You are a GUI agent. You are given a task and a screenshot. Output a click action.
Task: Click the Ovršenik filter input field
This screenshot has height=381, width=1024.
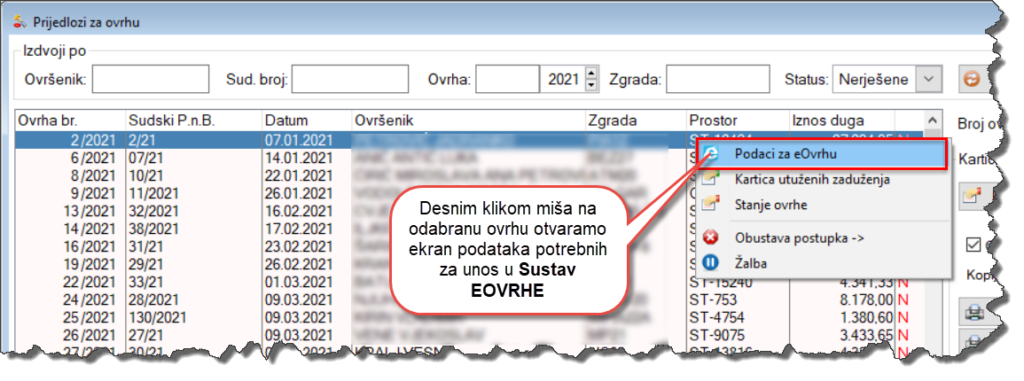click(x=150, y=80)
